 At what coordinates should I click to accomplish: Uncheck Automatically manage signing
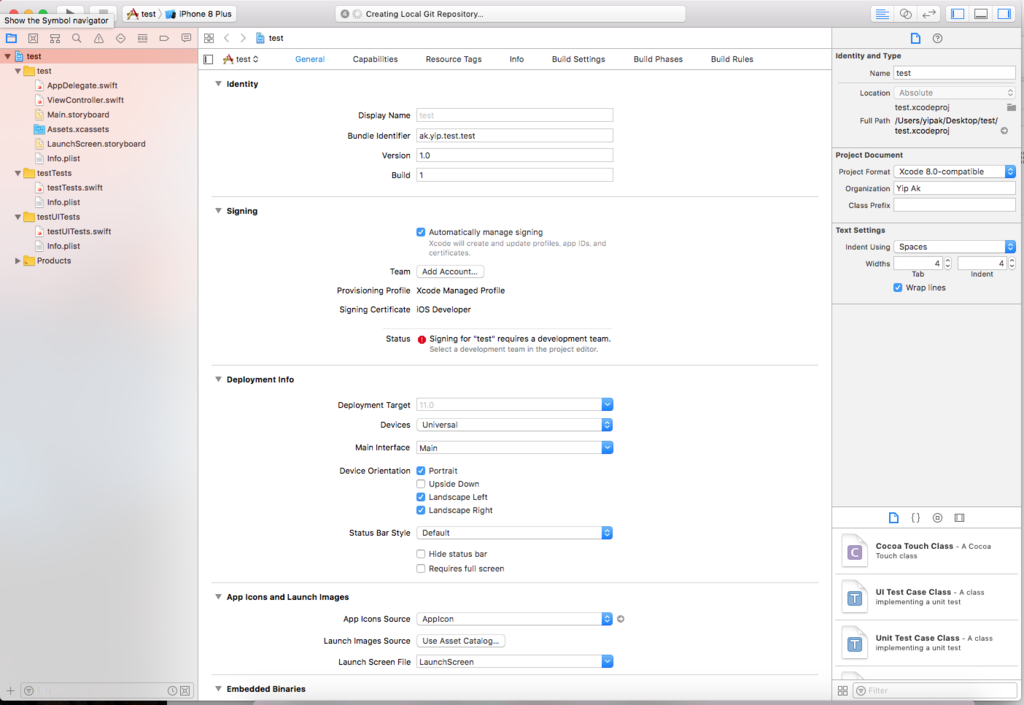click(x=421, y=232)
